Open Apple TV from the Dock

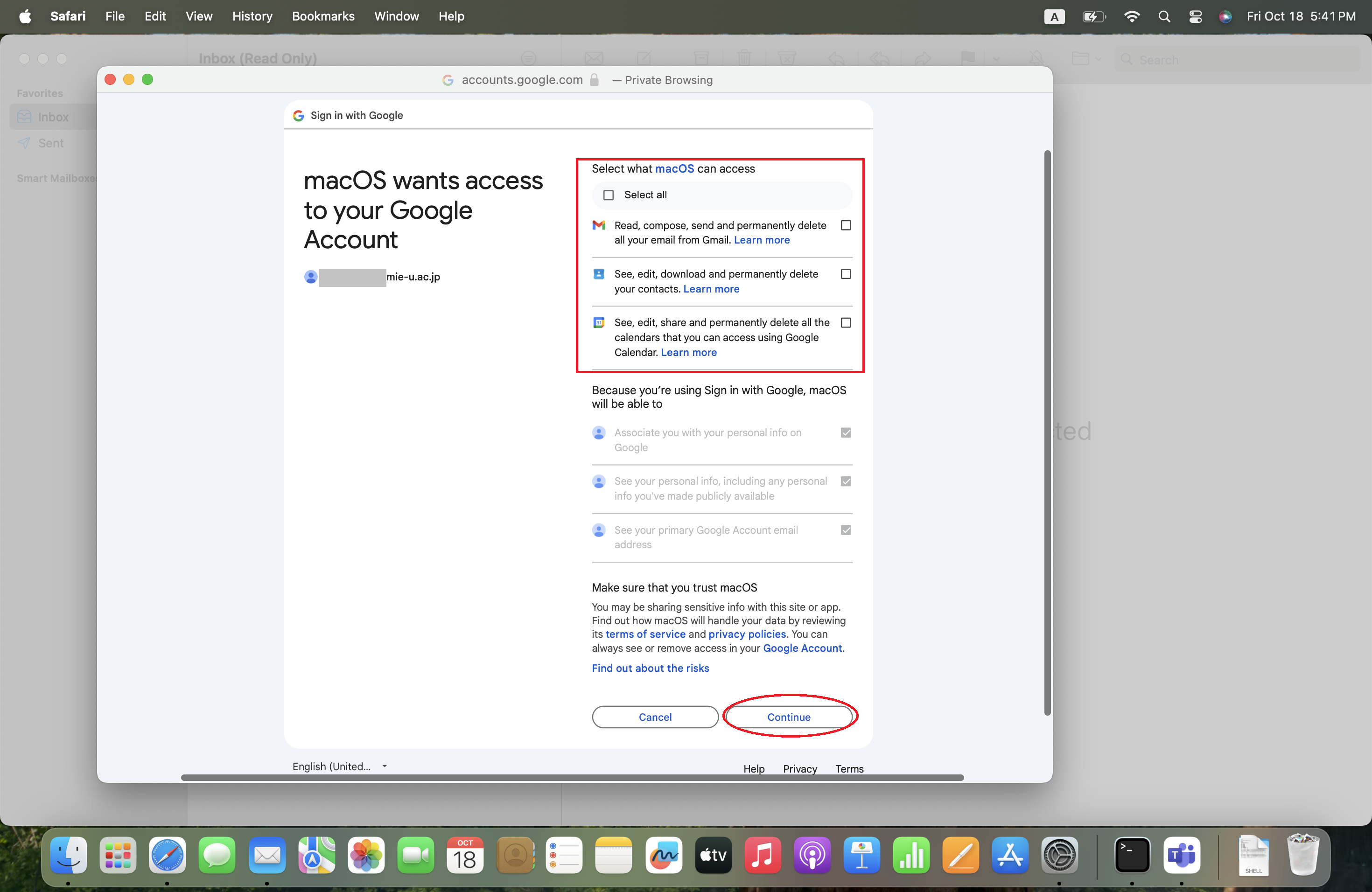(713, 855)
